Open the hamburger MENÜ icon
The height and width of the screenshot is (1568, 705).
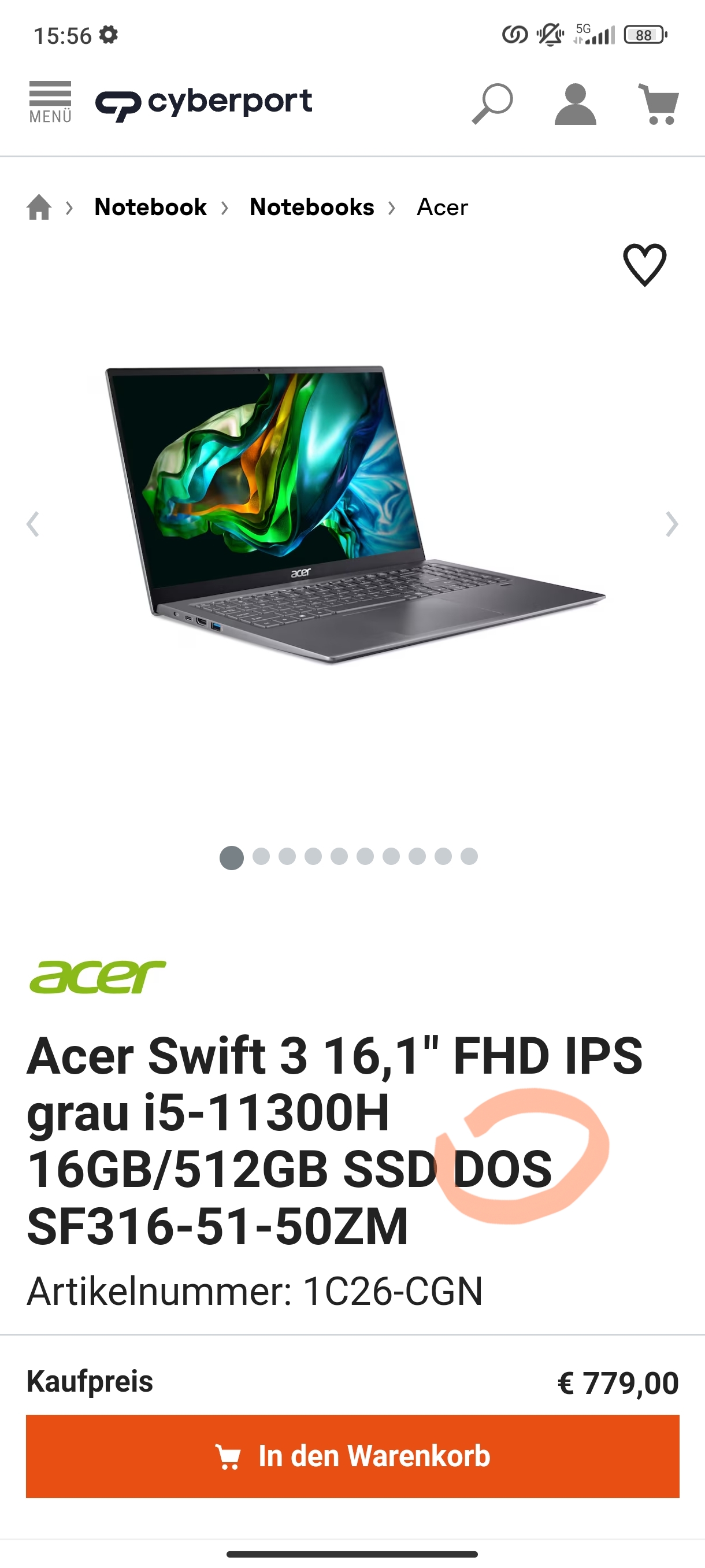[x=50, y=102]
